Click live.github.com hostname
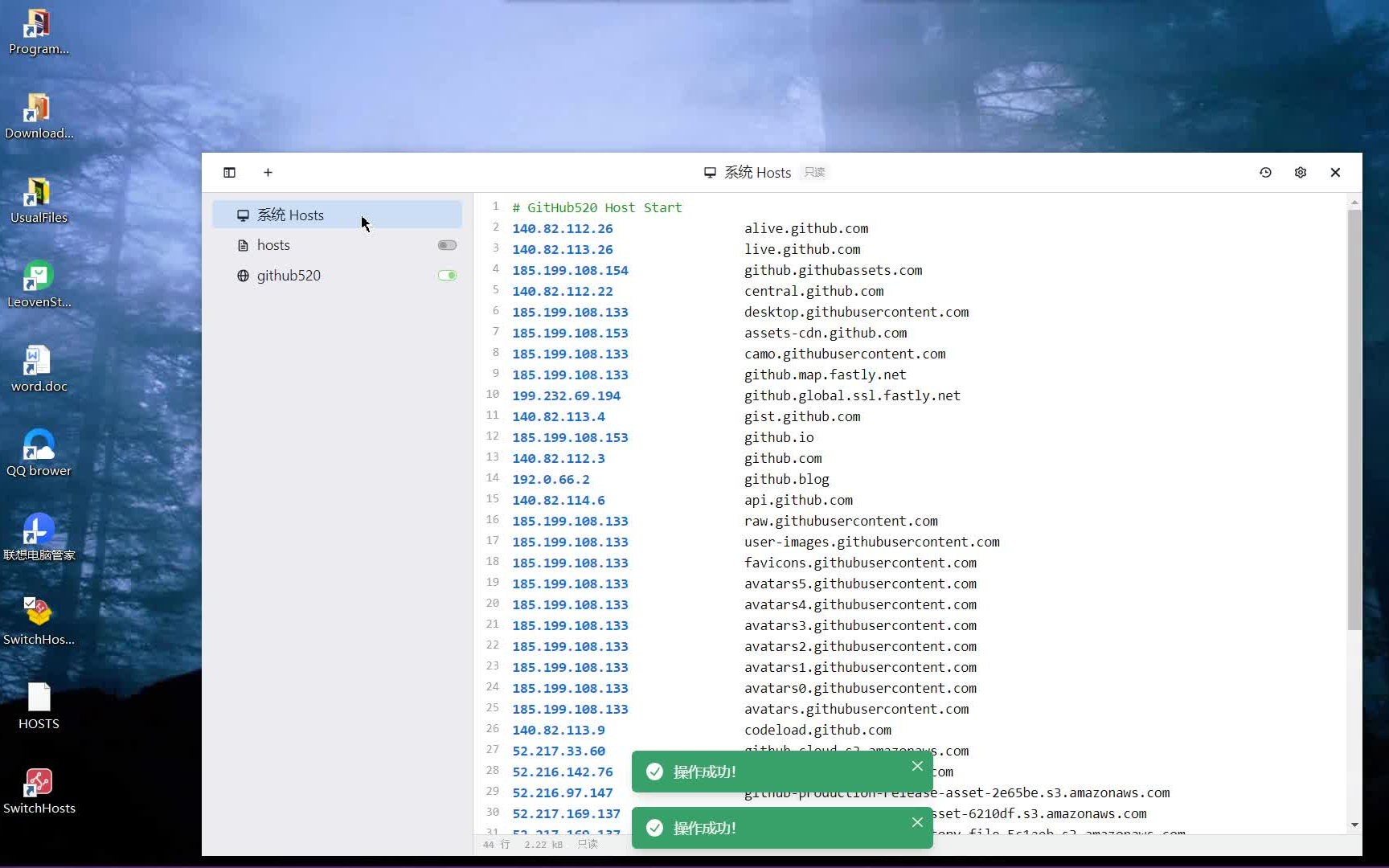Image resolution: width=1389 pixels, height=868 pixels. tap(802, 249)
